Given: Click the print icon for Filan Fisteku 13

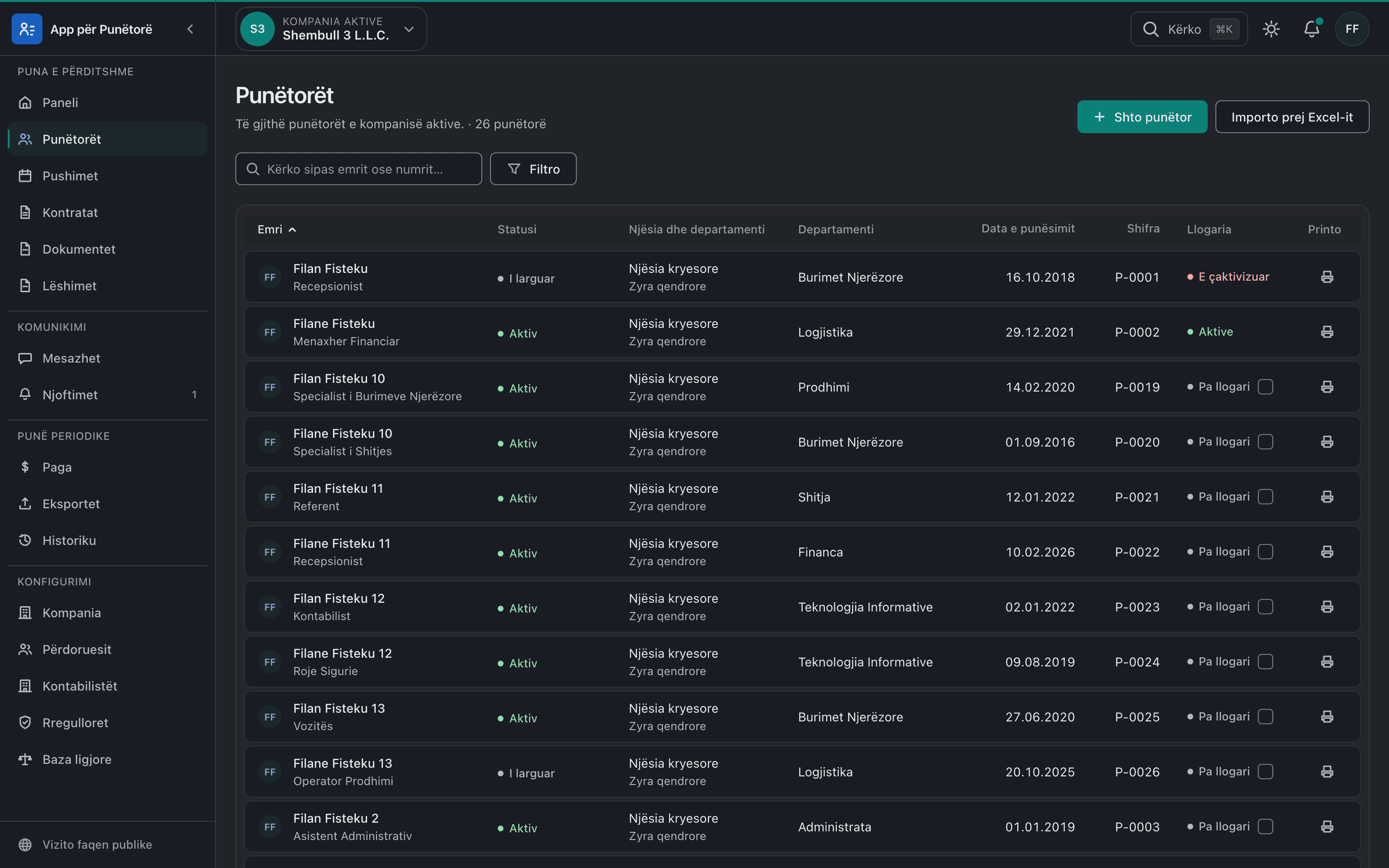Looking at the screenshot, I should tap(1326, 717).
